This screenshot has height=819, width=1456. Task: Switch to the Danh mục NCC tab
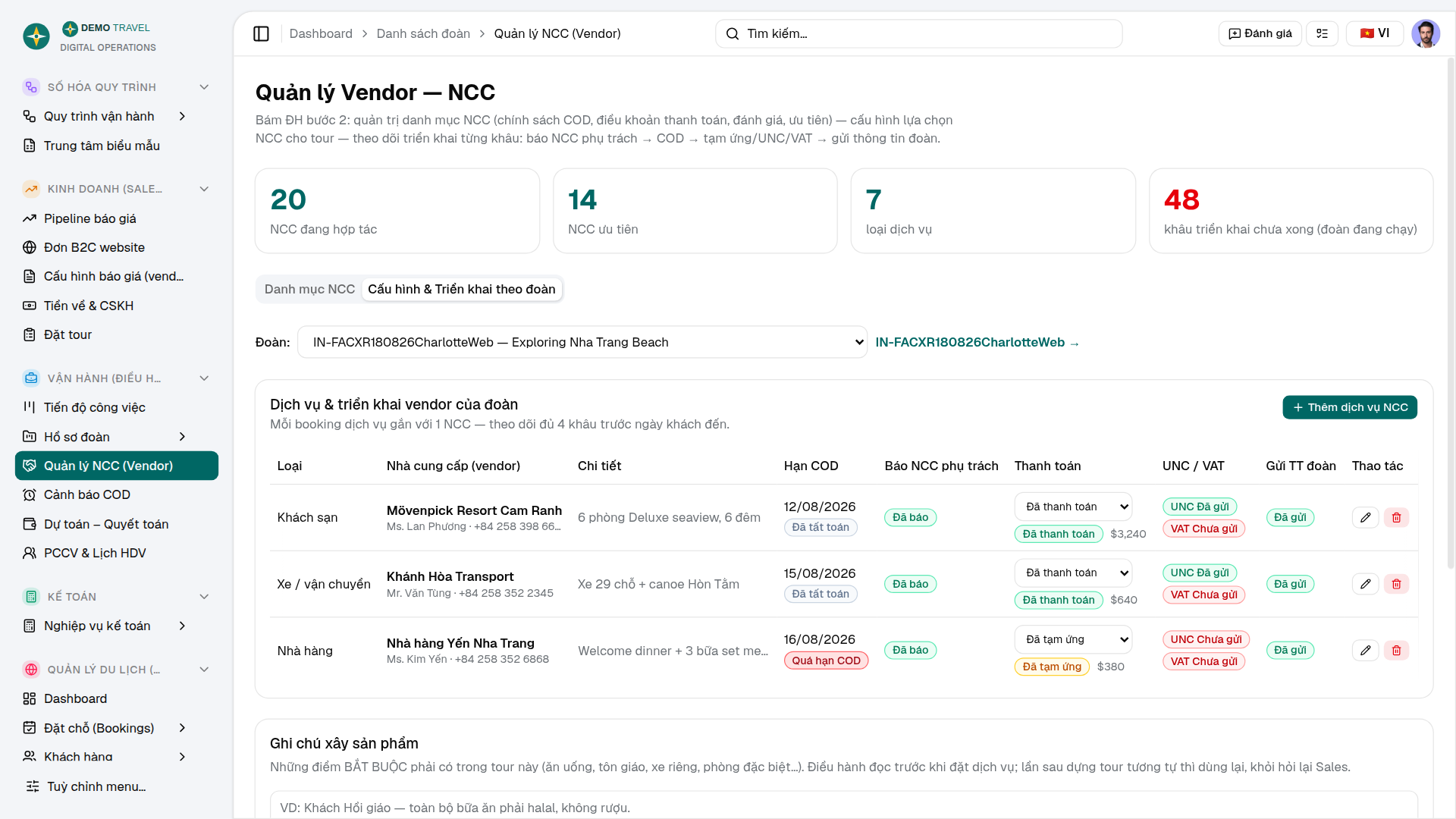[309, 289]
